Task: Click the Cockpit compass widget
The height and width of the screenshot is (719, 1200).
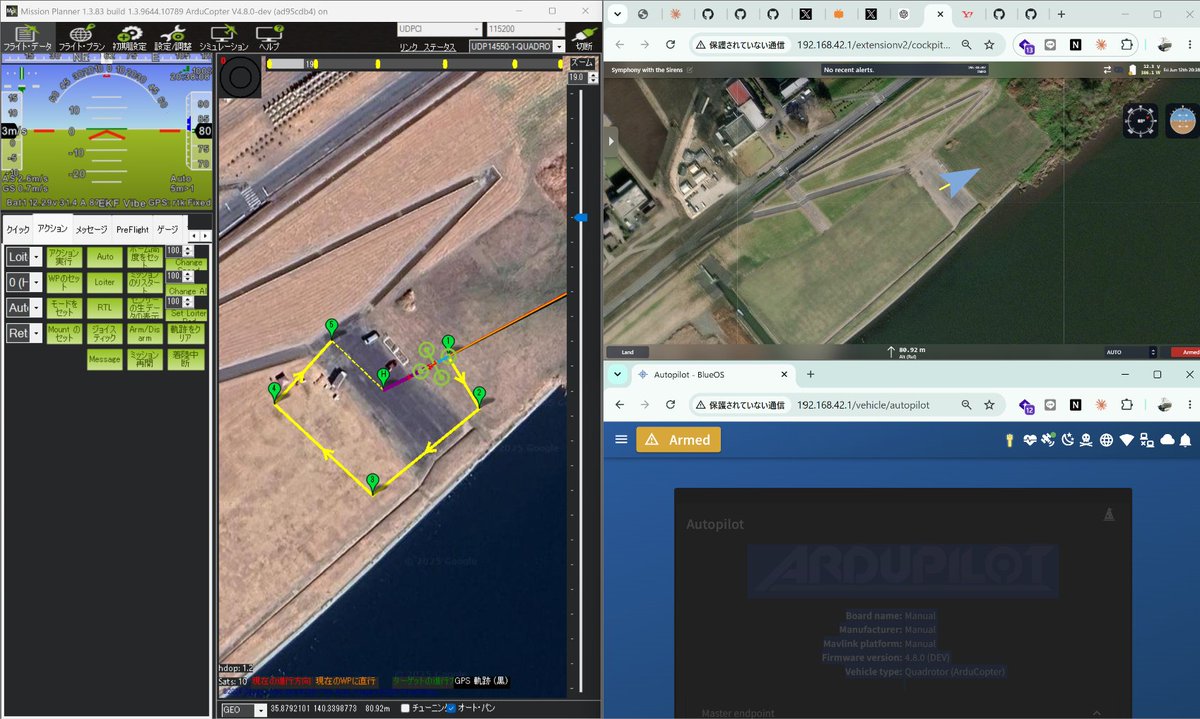Action: (1140, 120)
